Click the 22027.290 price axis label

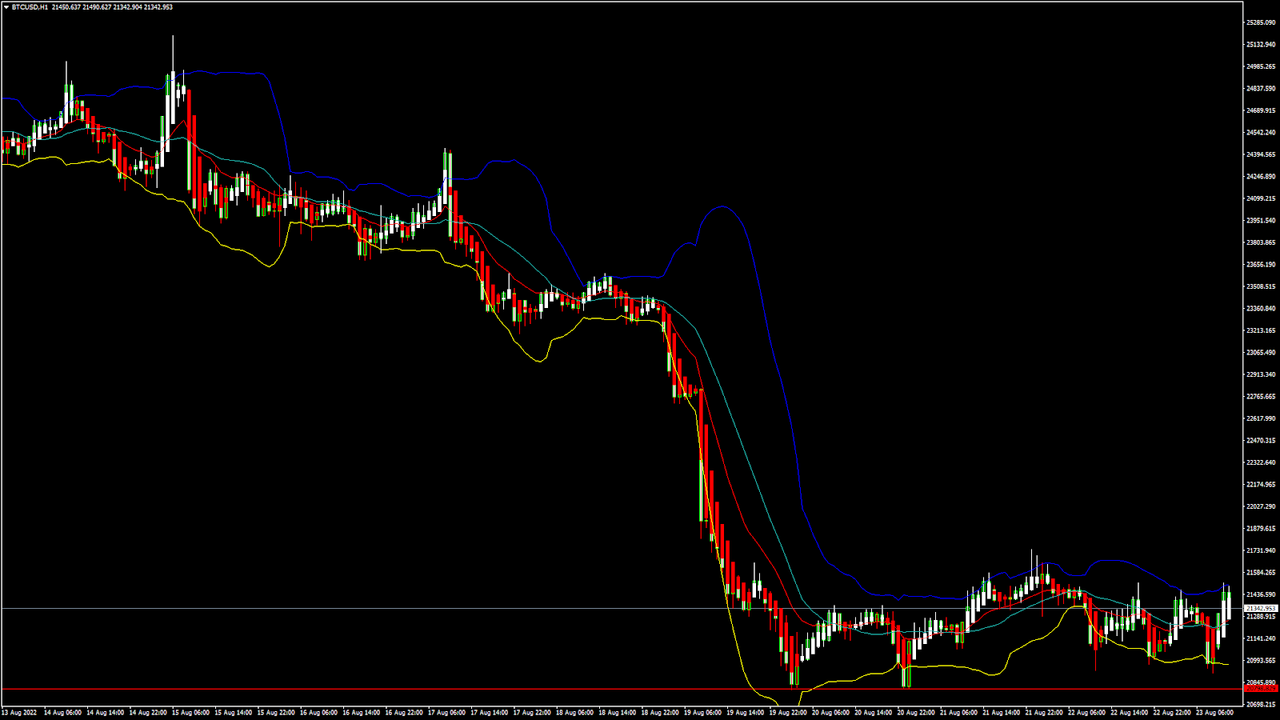pos(1262,506)
